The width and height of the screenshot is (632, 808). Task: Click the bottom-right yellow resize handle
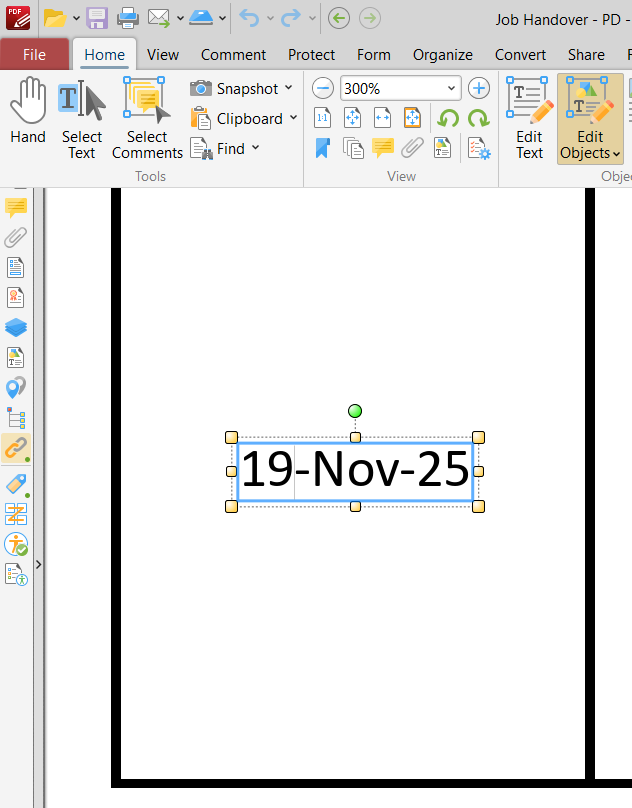click(478, 507)
